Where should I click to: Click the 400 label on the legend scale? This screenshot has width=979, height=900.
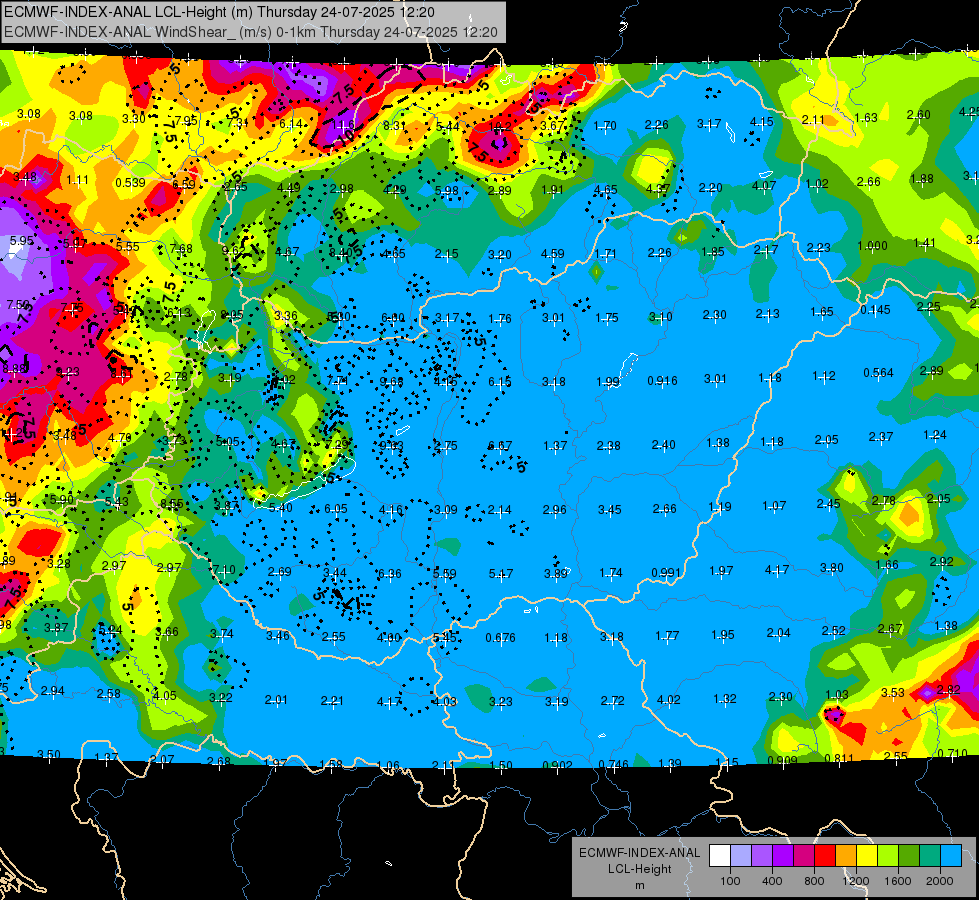pos(772,881)
